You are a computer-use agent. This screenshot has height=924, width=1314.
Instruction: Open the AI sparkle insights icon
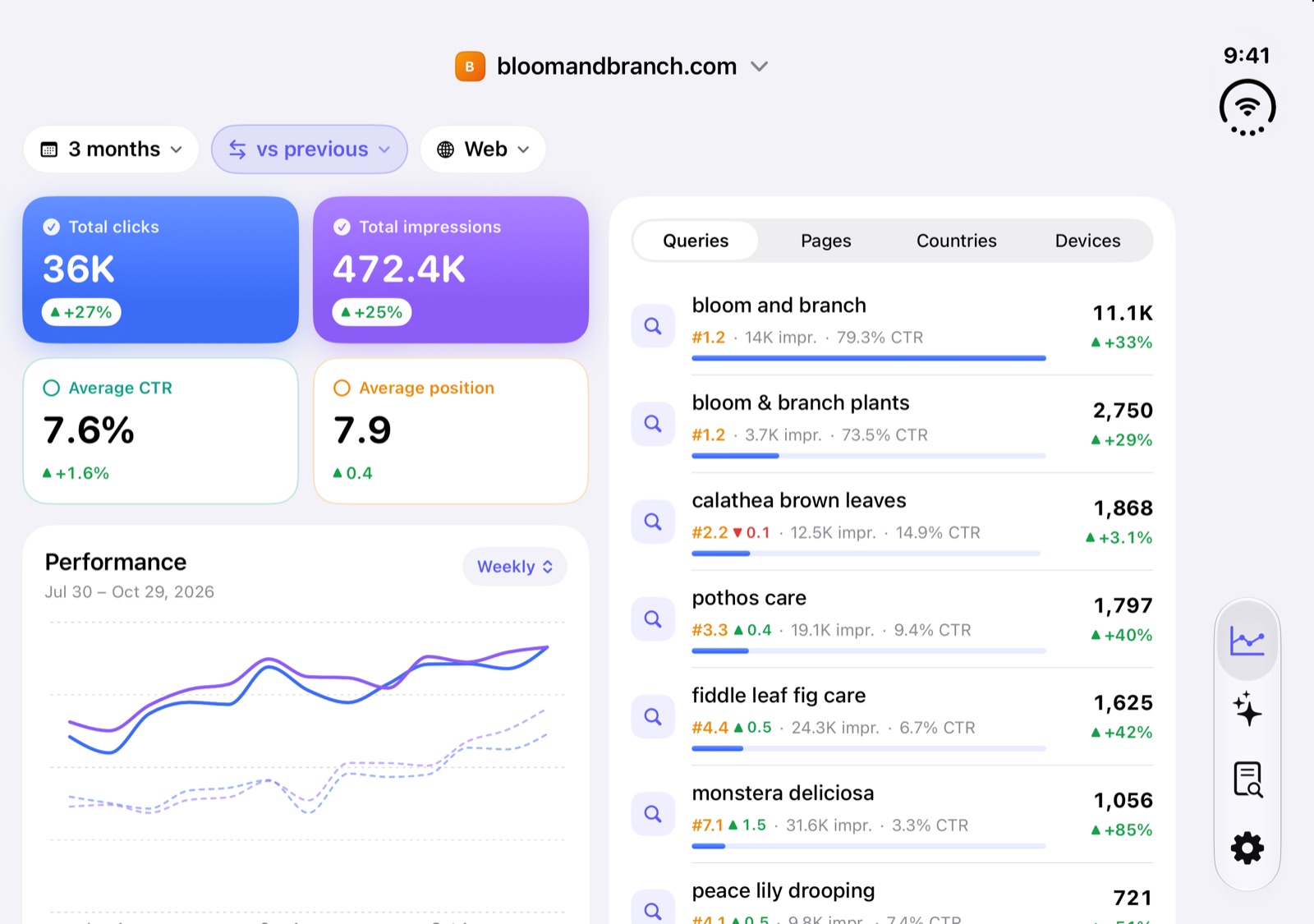1247,709
